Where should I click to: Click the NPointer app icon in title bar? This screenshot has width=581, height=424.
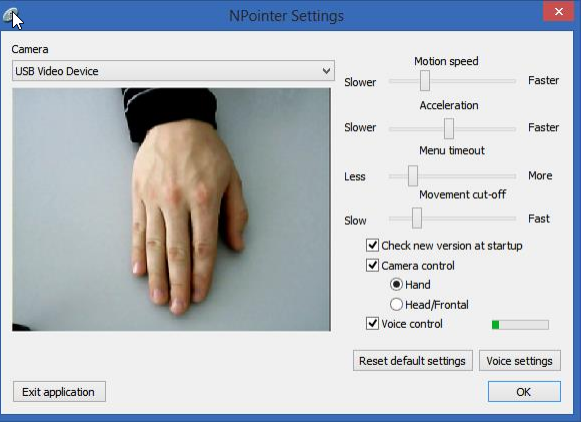tap(11, 16)
